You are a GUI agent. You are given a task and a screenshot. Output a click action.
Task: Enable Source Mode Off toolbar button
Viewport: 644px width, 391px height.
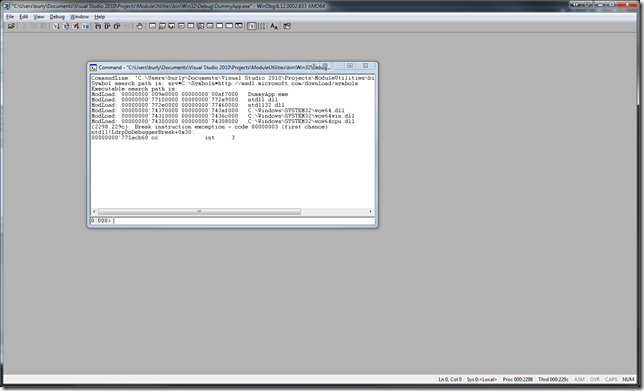(261, 26)
